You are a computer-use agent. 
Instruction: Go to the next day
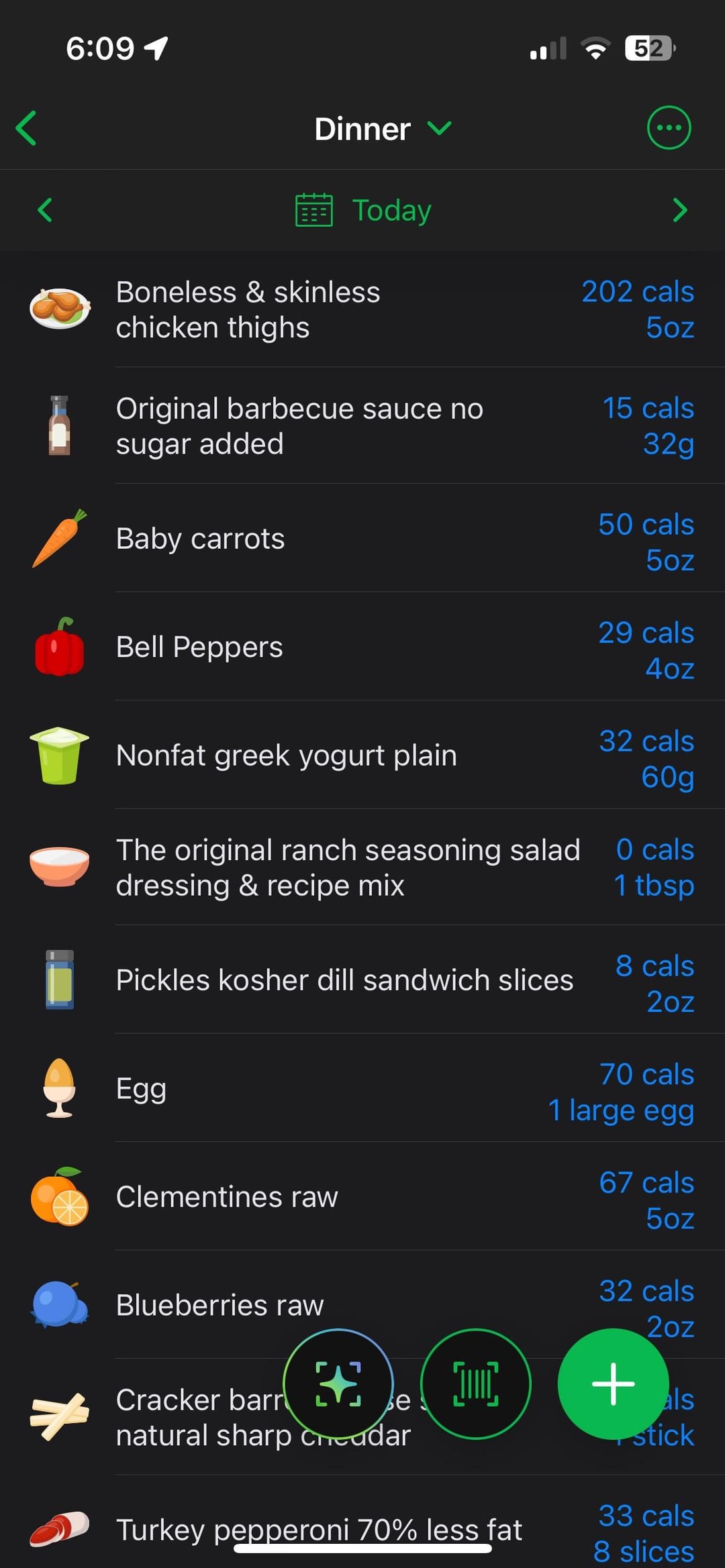point(679,210)
